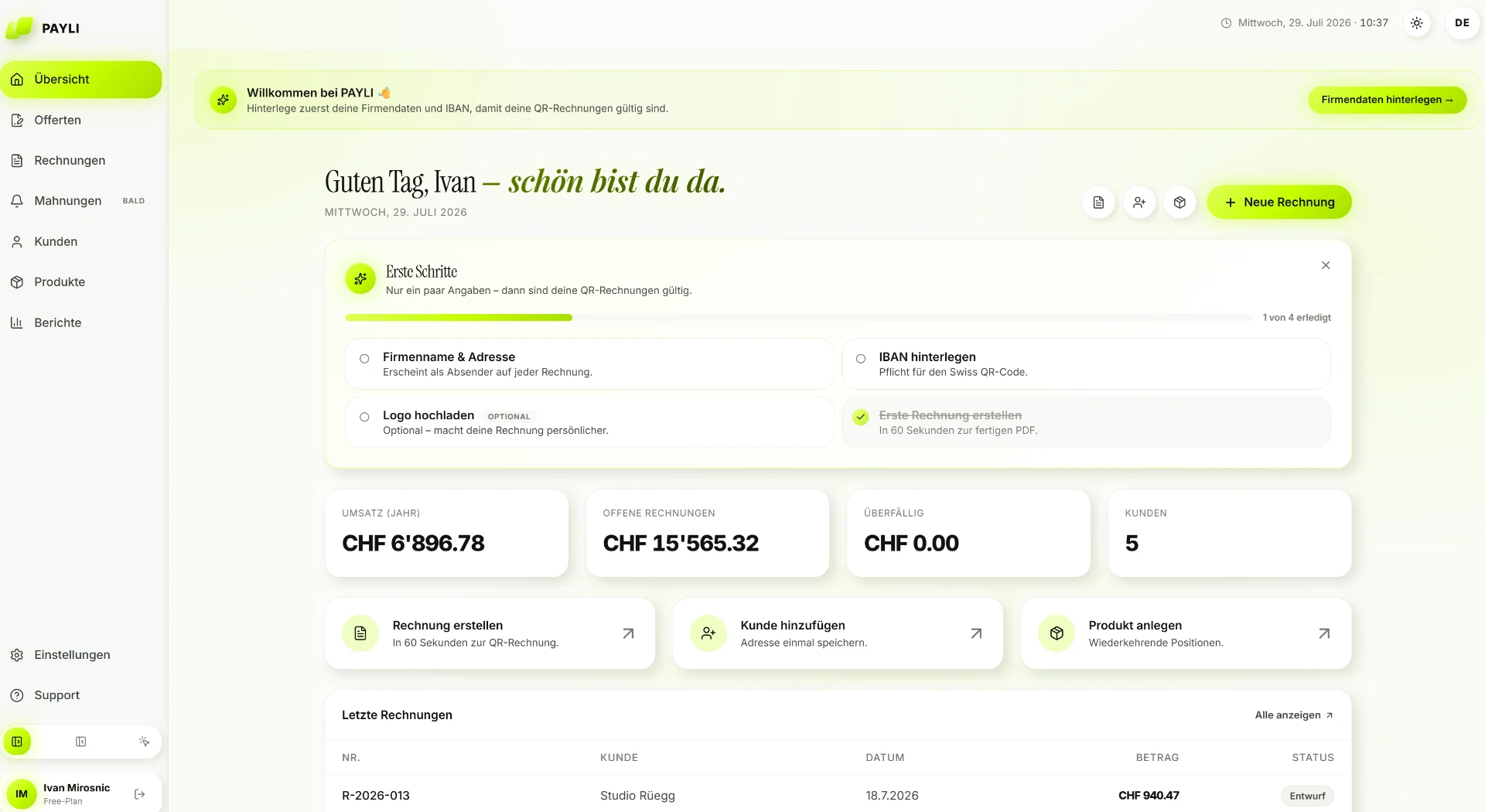Click the Ivan Mirosnic Free-Plan profile name
This screenshot has width=1485, height=812.
77,794
